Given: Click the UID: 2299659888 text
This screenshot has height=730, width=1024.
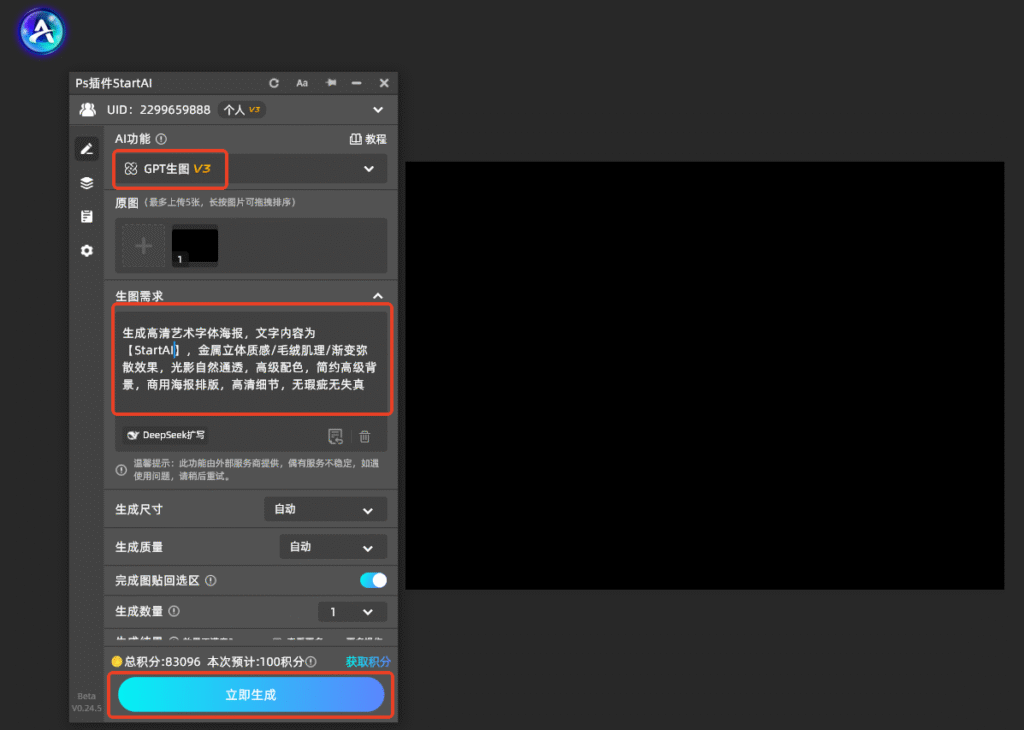Looking at the screenshot, I should (x=159, y=110).
